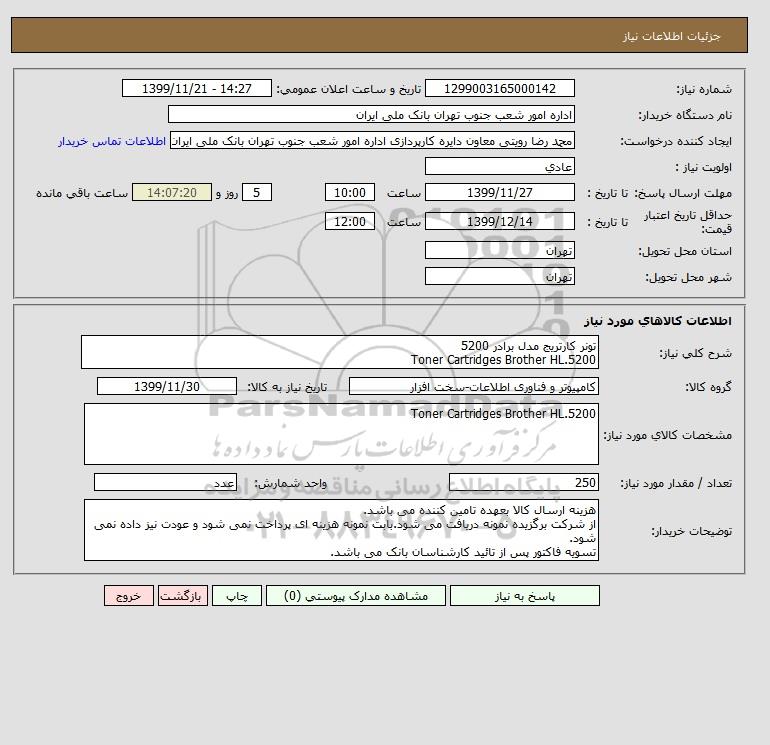Click the text ساعت باقی مانده
This screenshot has width=770, height=745.
point(82,193)
